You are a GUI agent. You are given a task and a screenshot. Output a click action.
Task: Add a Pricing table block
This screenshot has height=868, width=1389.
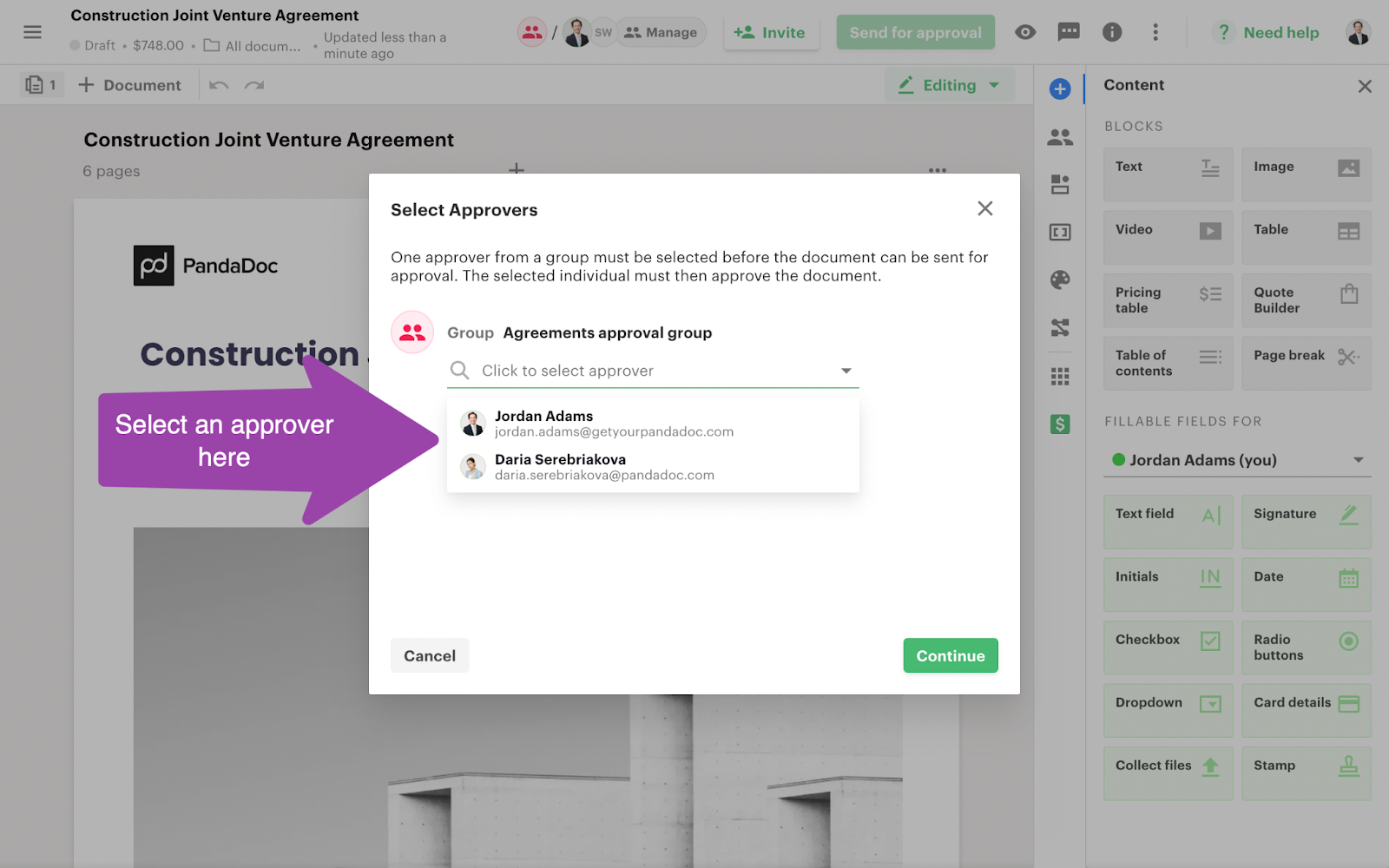[1168, 300]
